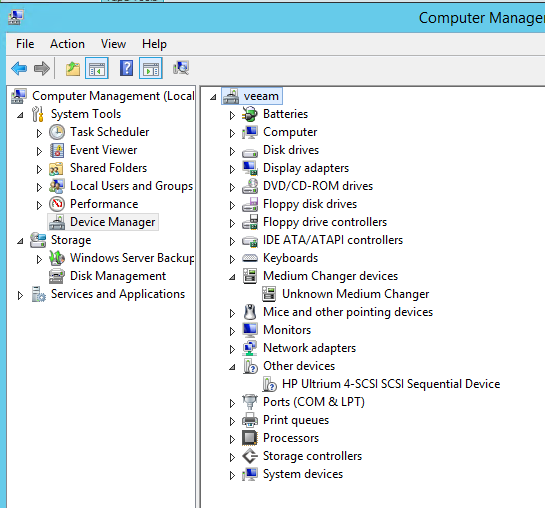Expand the Batteries category
Viewport: 545px width, 508px height.
point(232,115)
